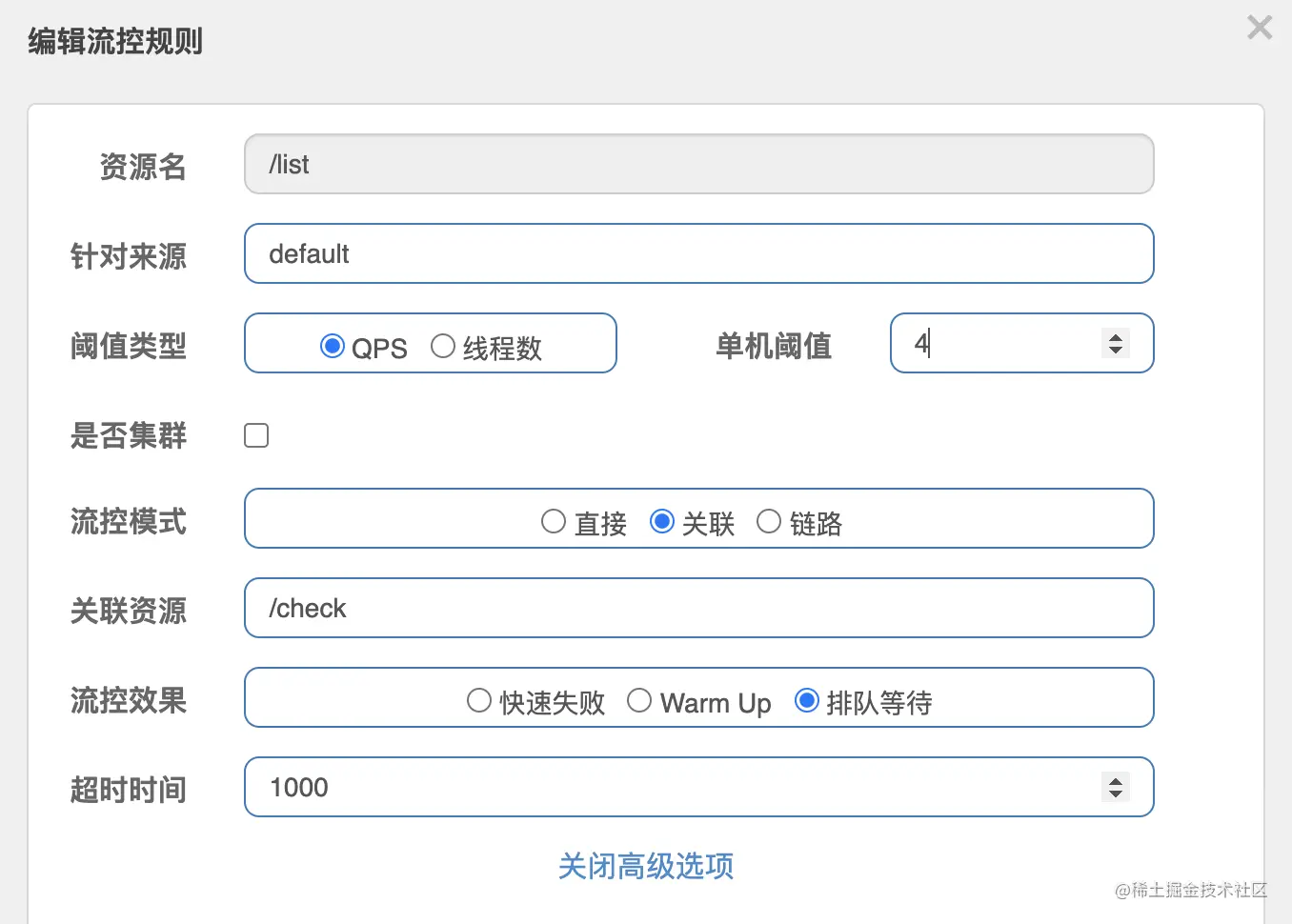
Task: Click the disabled 资源名 field /list
Action: tap(698, 164)
